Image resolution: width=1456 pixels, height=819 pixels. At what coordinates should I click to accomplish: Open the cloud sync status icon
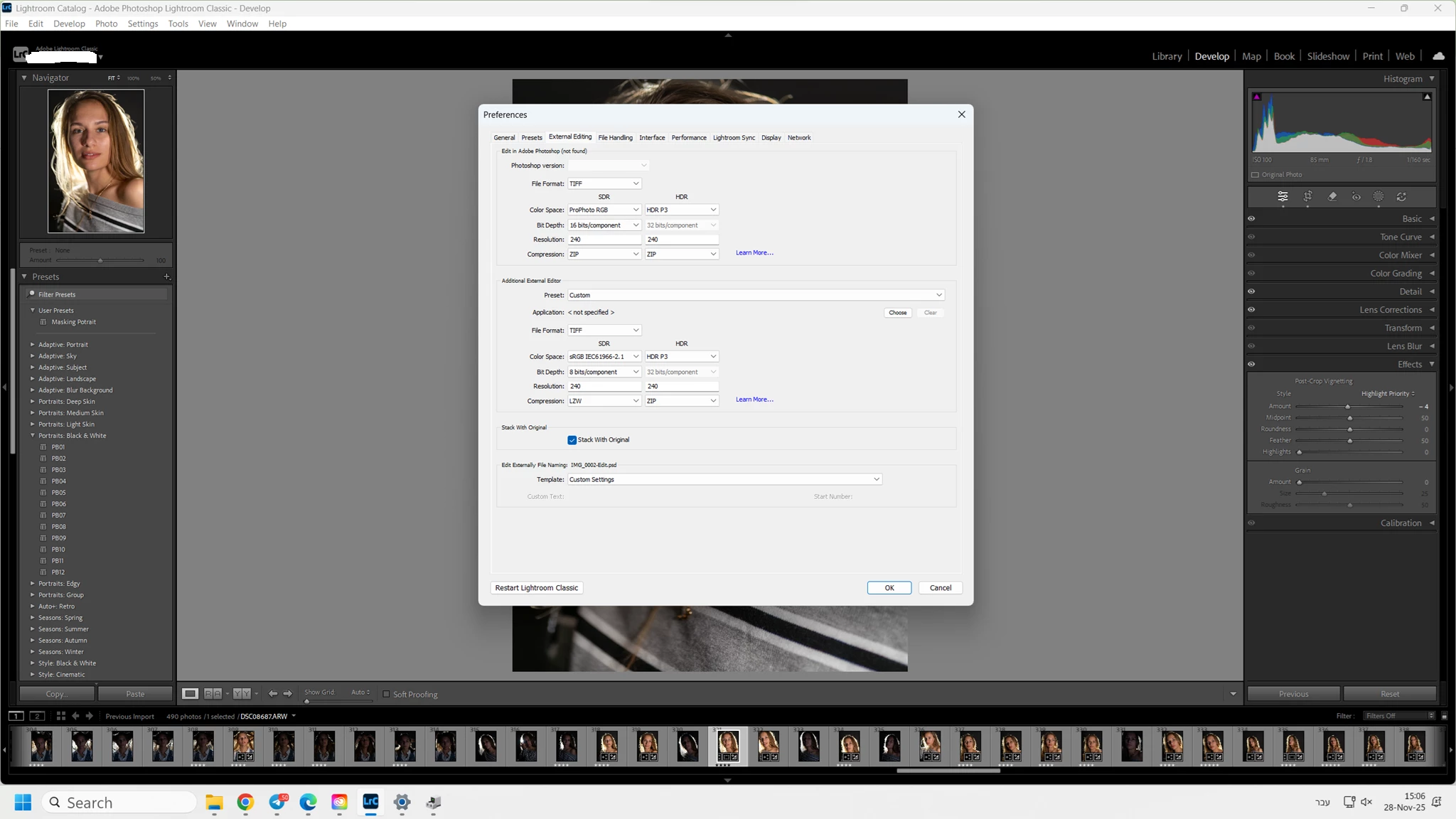click(1438, 56)
